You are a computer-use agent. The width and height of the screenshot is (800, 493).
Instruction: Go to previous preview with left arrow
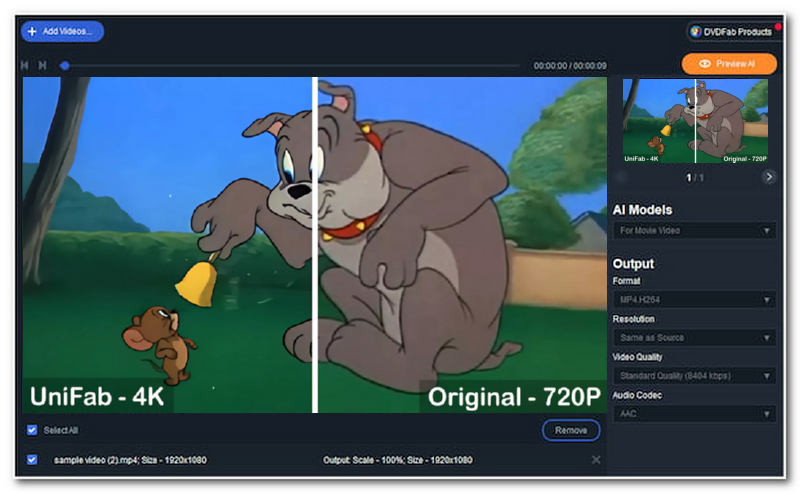[622, 177]
